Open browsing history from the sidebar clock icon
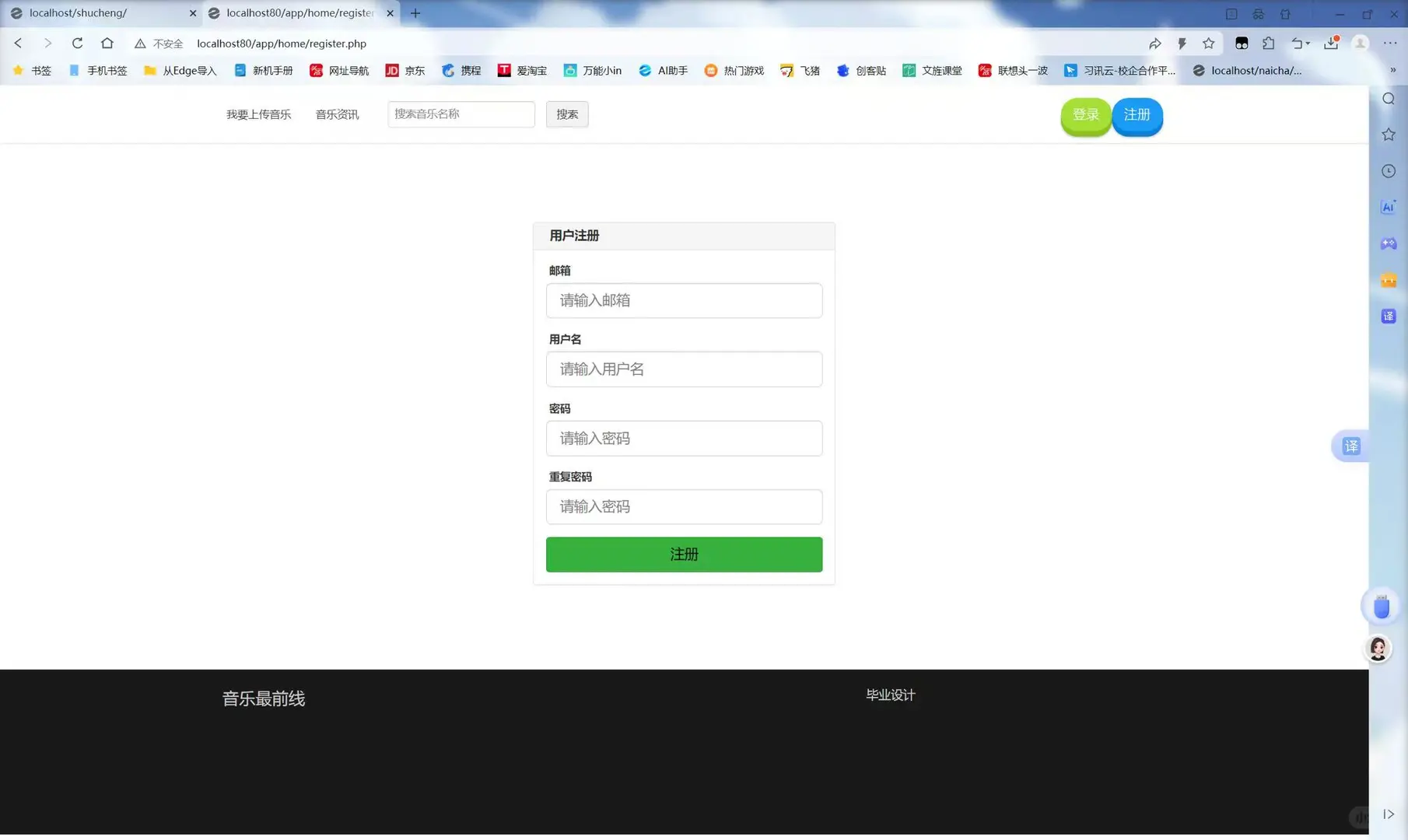This screenshot has width=1408, height=840. pyautogui.click(x=1388, y=170)
